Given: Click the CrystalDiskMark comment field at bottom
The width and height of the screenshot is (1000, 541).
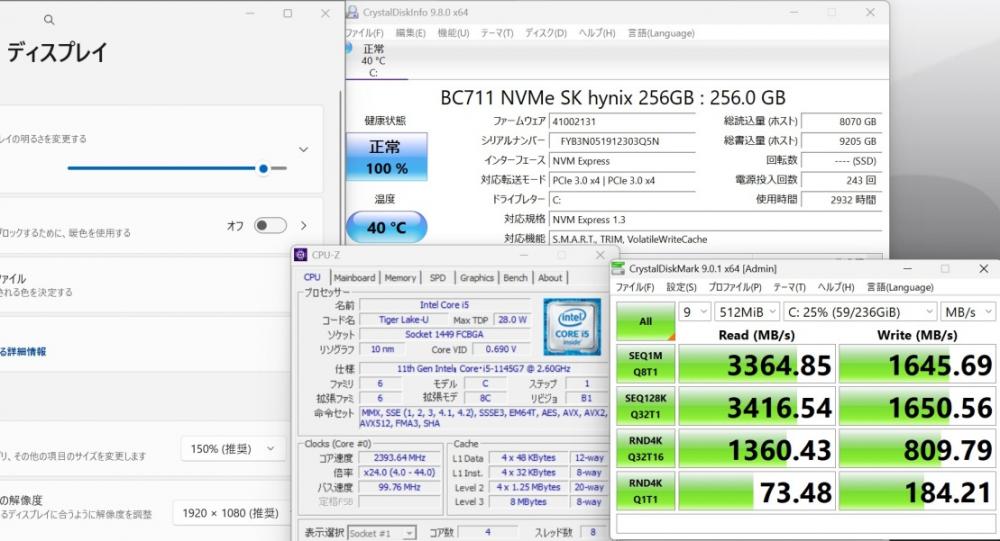Looking at the screenshot, I should [805, 524].
